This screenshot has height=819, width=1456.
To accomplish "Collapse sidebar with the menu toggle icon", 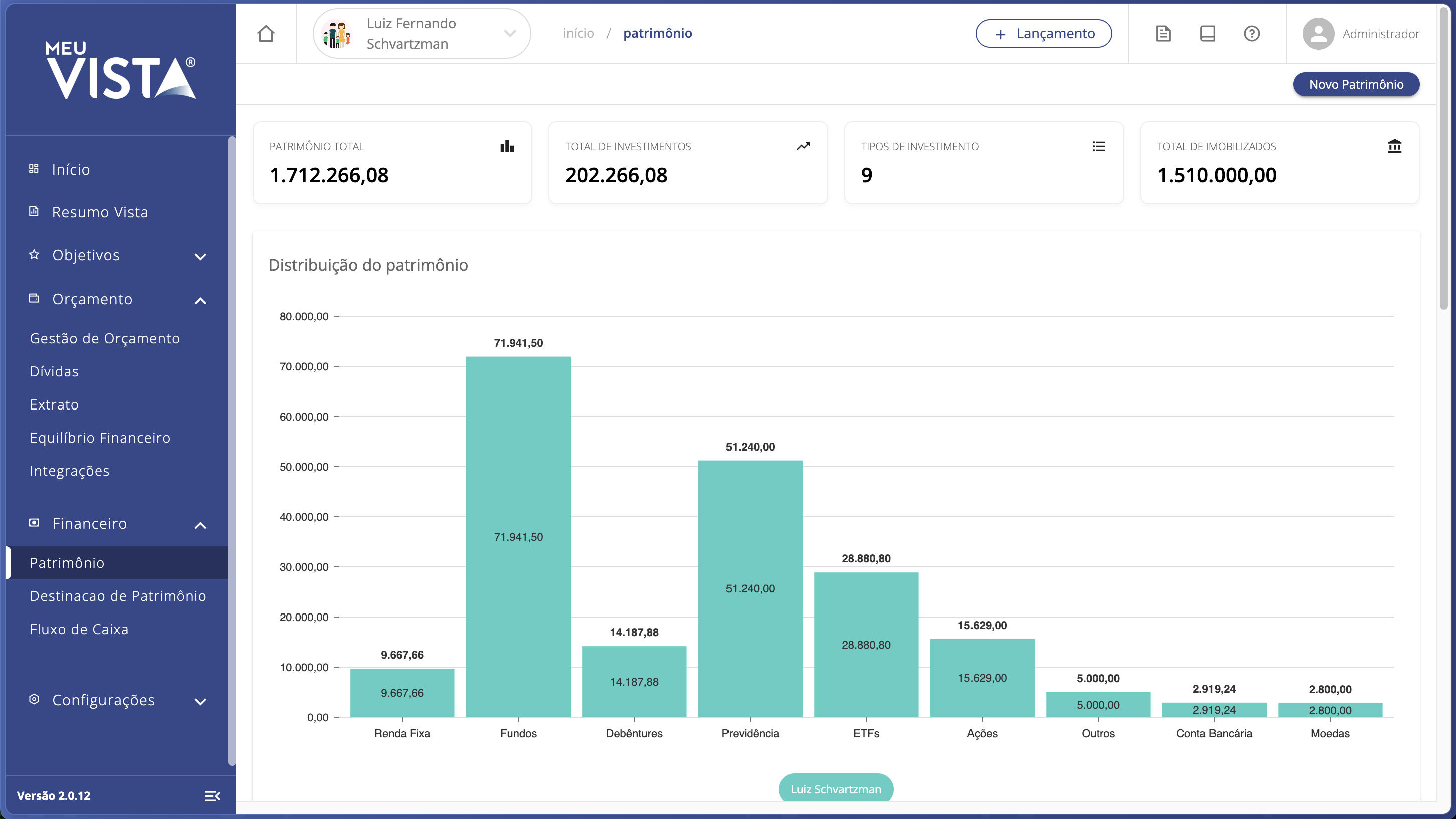I will 212,796.
